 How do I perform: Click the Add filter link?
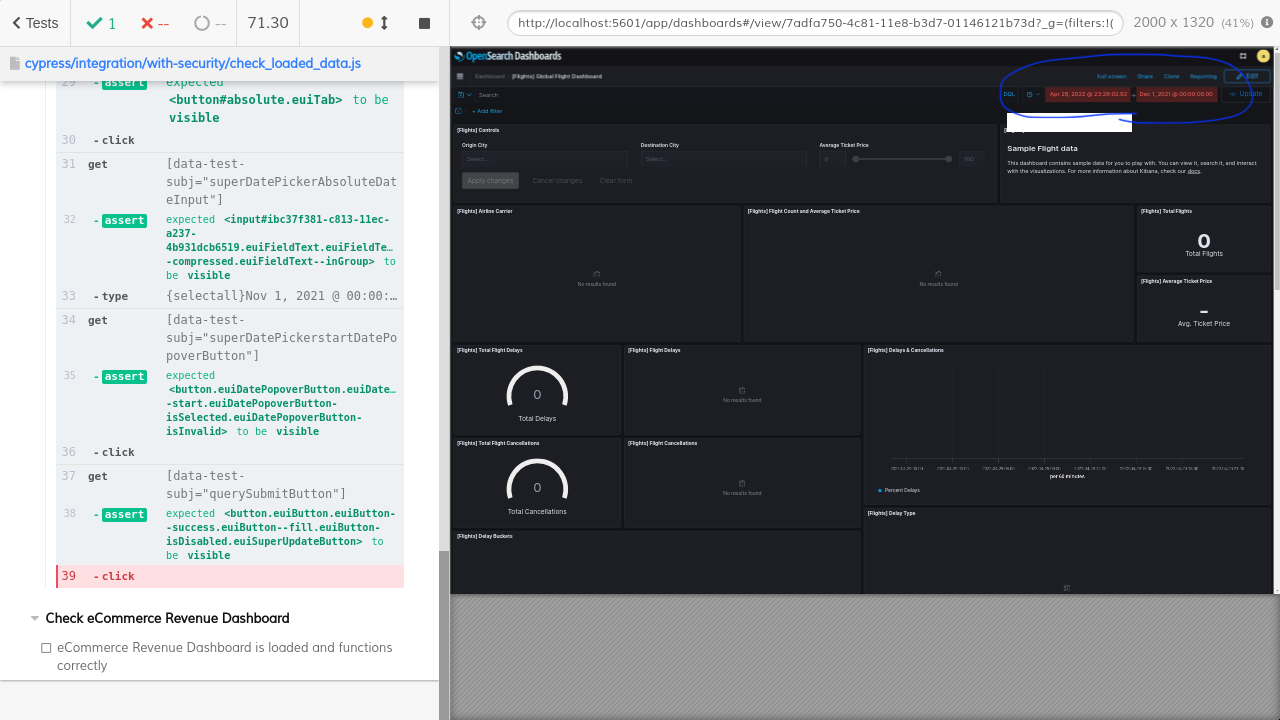(x=487, y=110)
